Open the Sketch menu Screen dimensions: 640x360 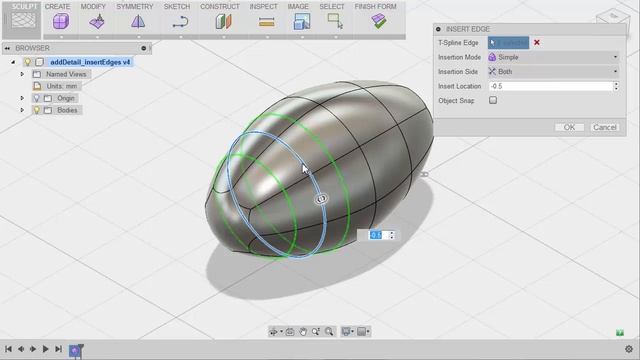pos(177,7)
